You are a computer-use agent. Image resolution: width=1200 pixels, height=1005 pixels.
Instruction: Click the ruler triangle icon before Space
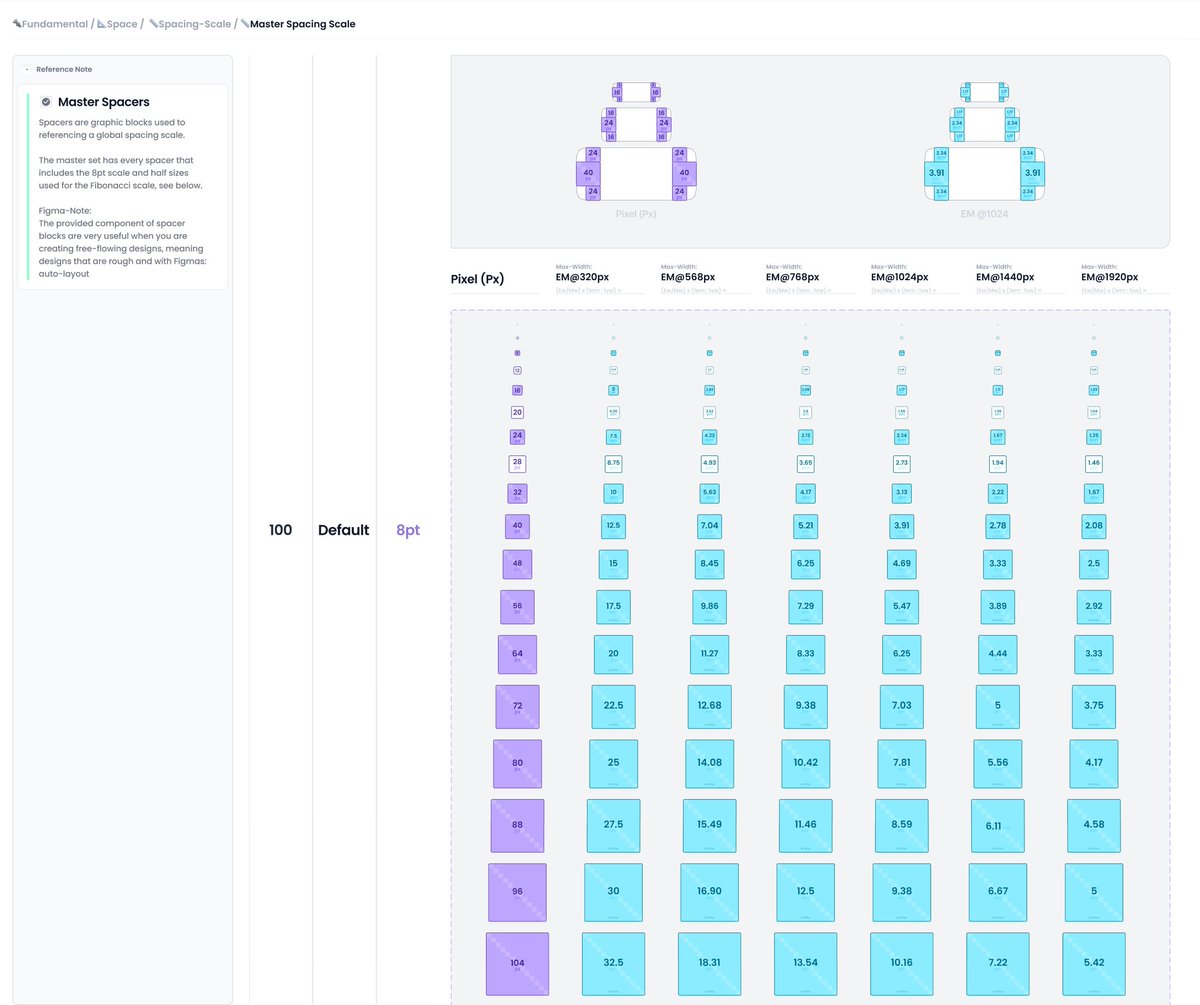(101, 24)
